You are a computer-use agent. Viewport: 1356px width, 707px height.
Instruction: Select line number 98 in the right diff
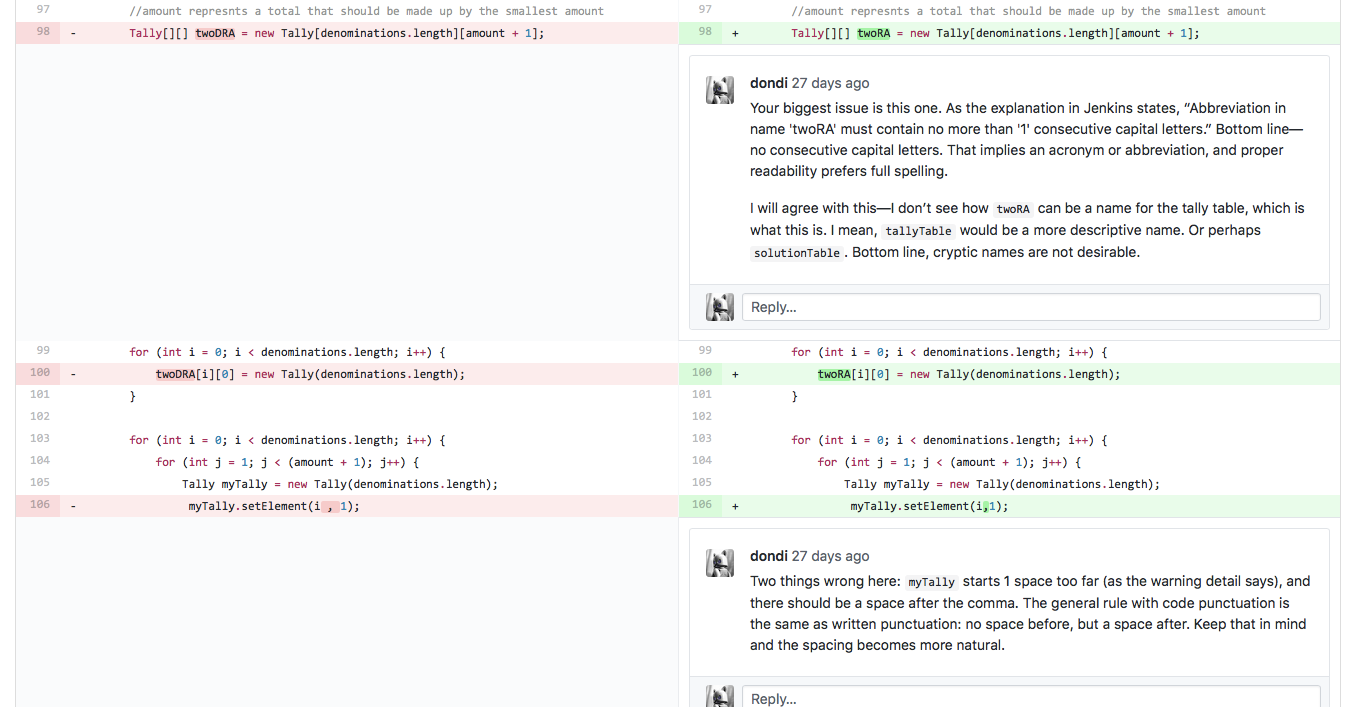pos(705,32)
